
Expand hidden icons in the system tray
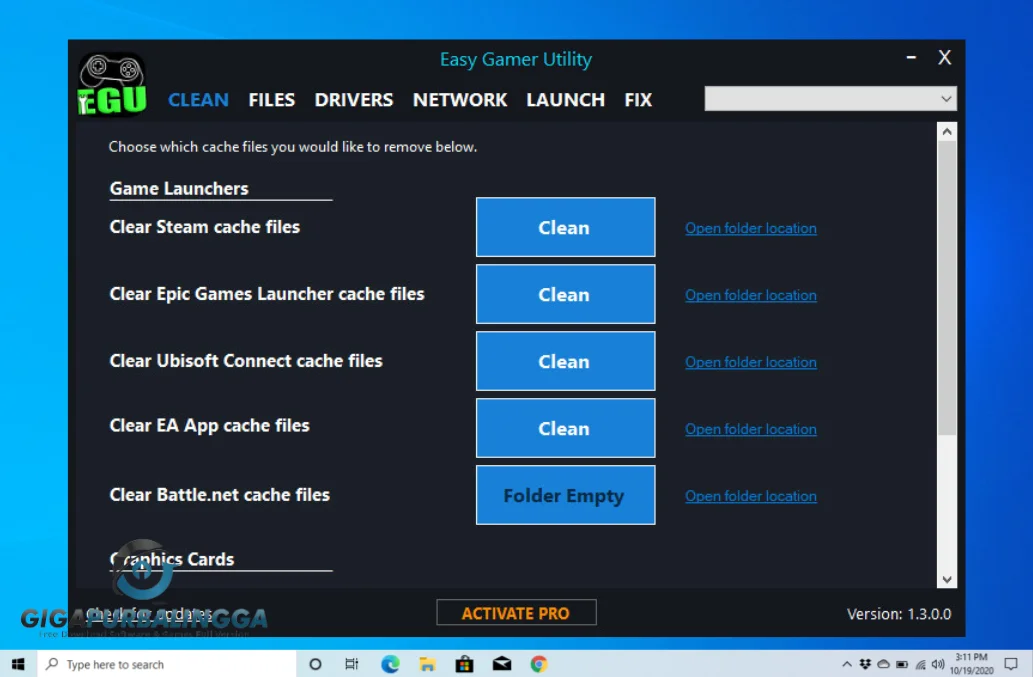[x=847, y=663]
